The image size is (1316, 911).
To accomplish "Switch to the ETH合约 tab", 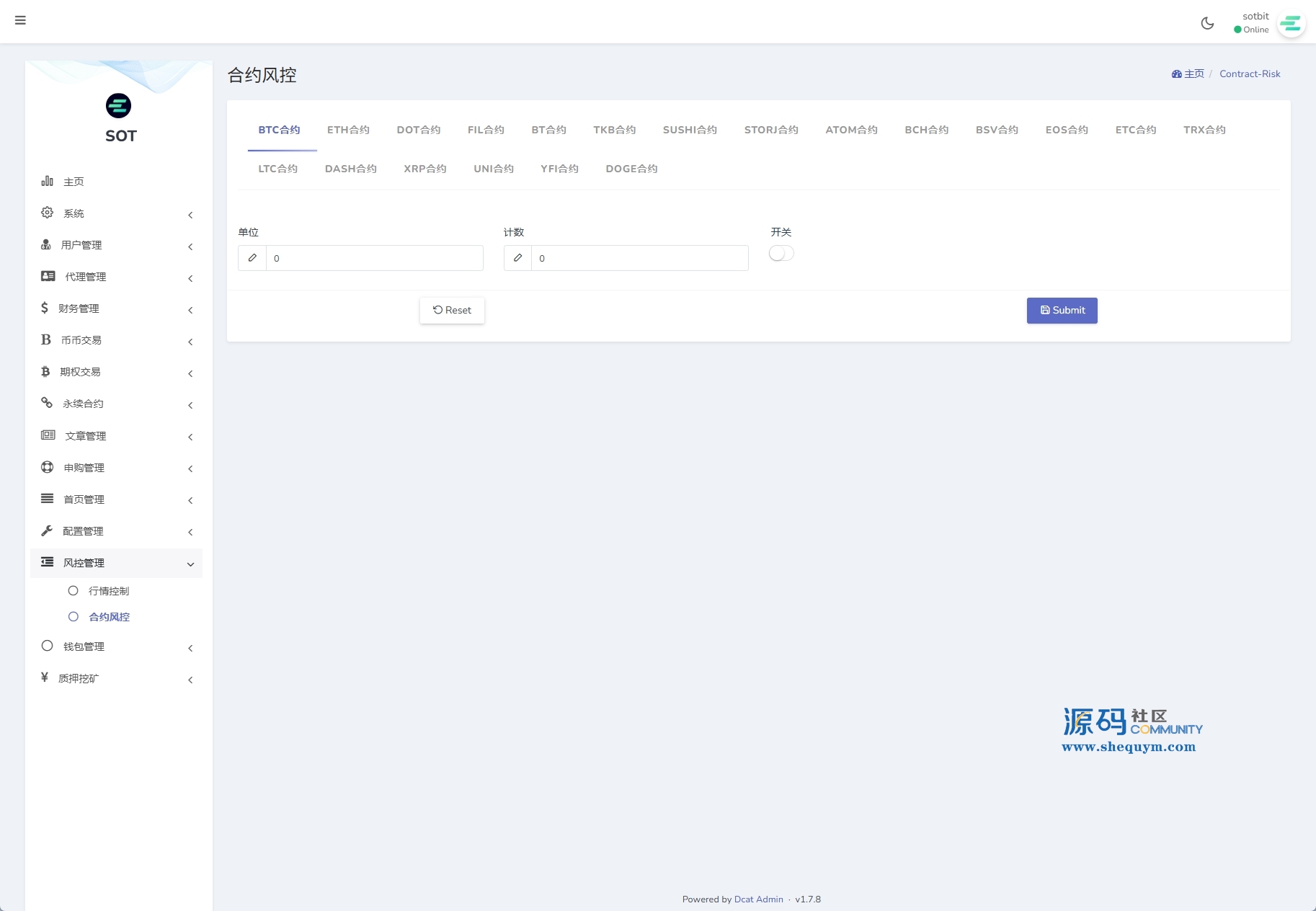I will pos(348,130).
